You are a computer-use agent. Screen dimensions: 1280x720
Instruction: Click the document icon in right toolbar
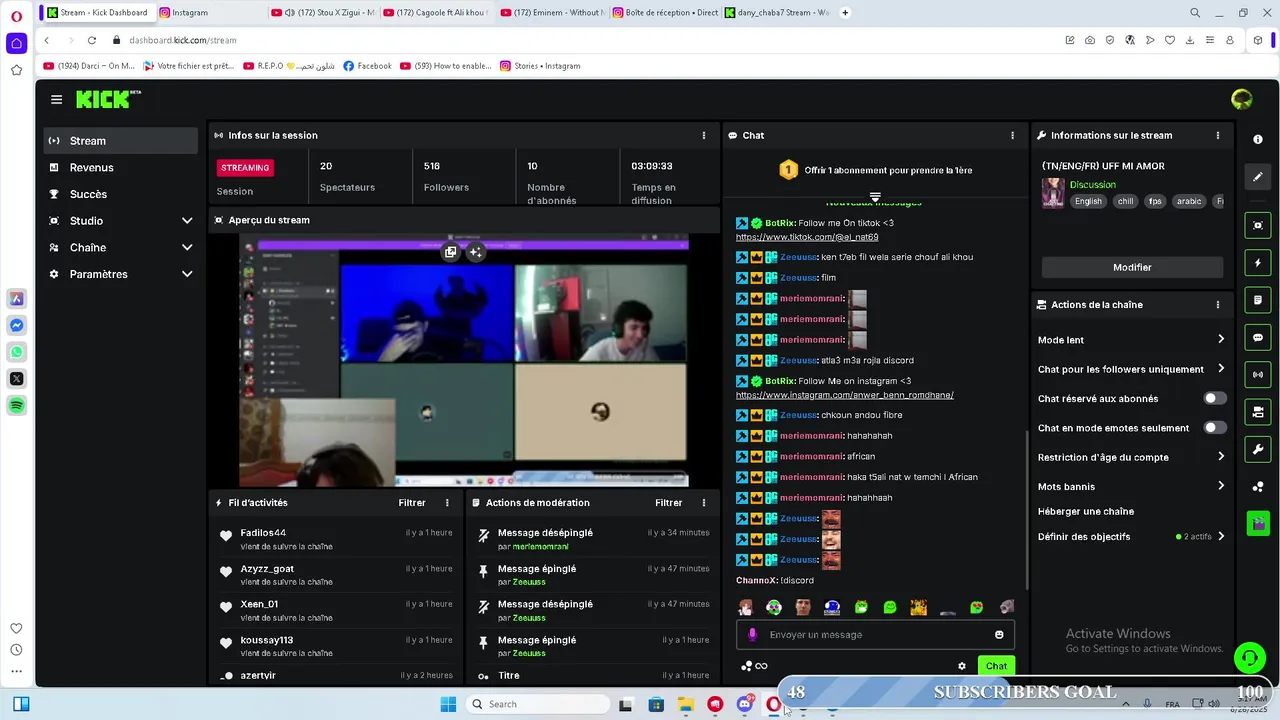(x=1258, y=300)
